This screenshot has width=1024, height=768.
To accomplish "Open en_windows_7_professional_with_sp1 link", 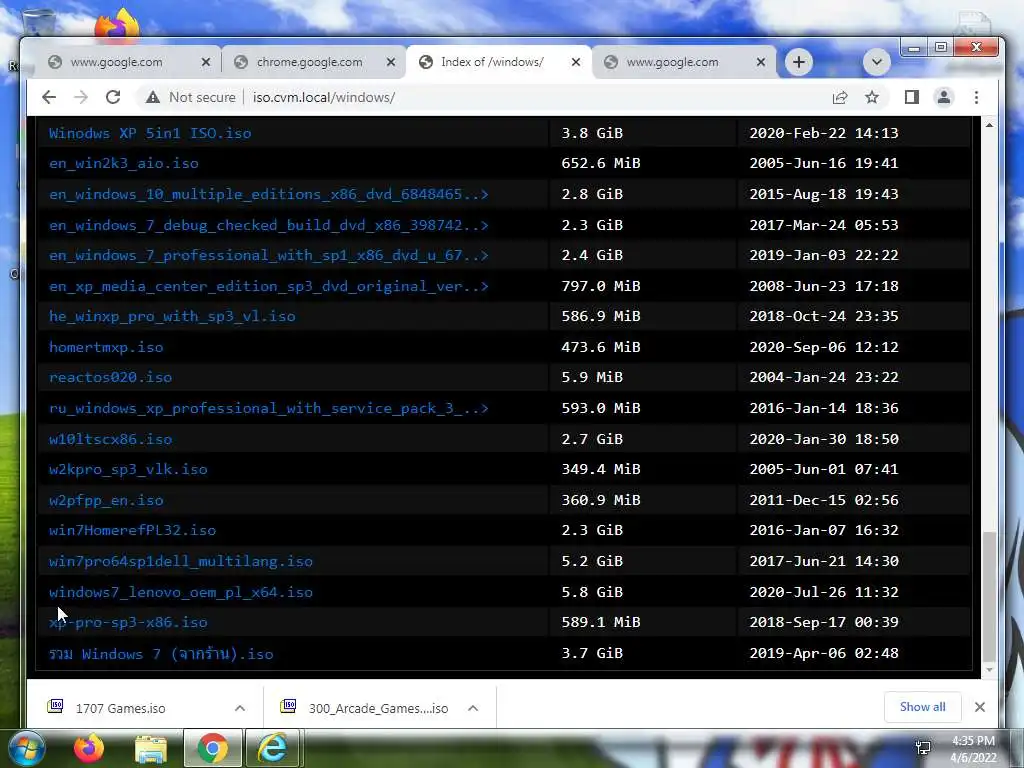I will [x=268, y=255].
